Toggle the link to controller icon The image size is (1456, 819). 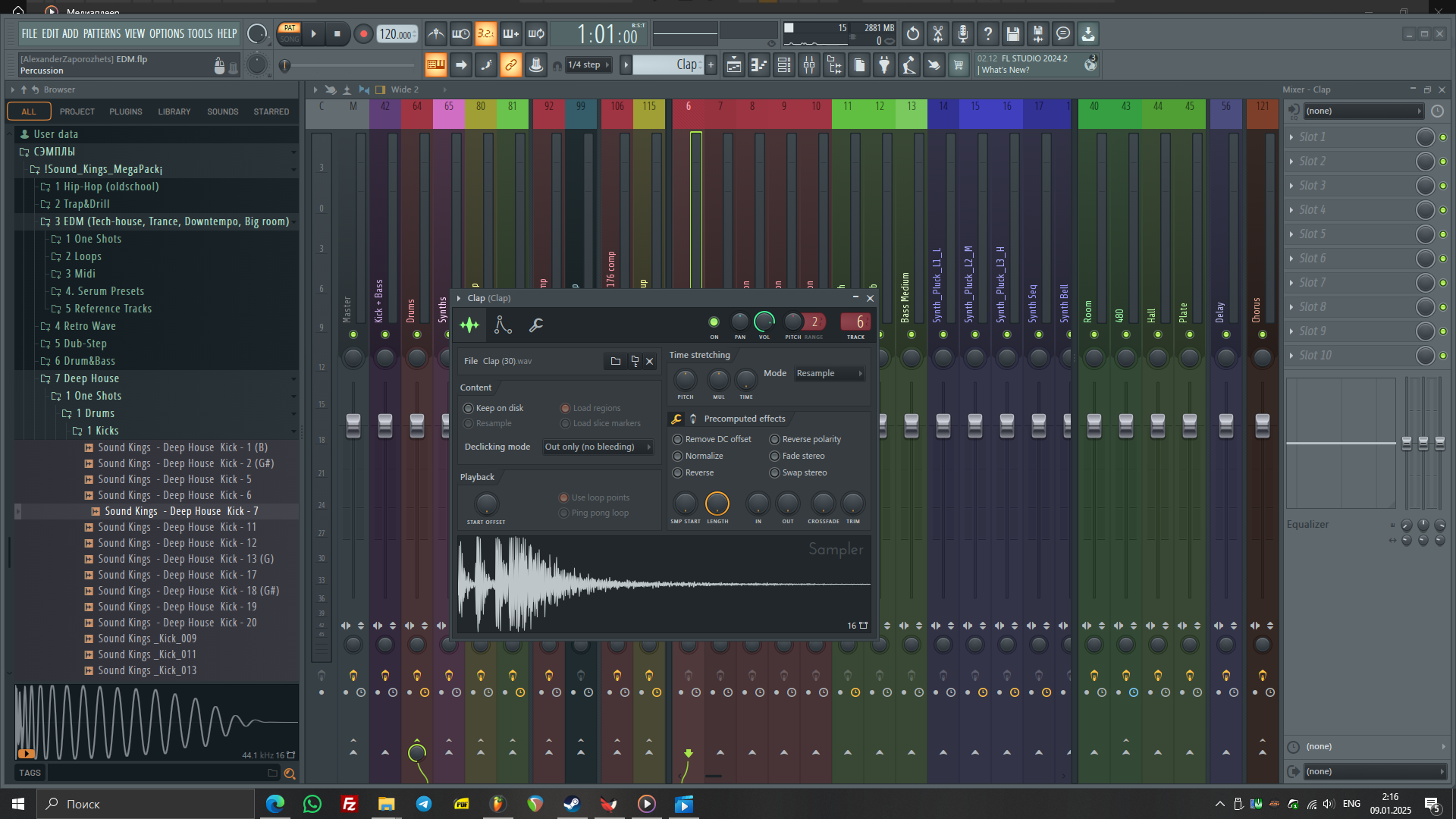click(511, 65)
